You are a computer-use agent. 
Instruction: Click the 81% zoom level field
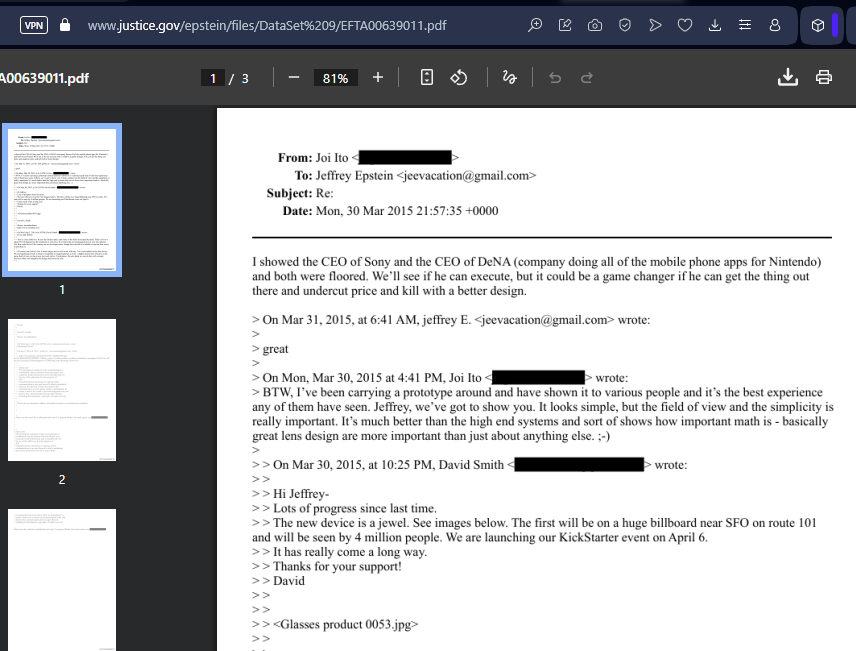point(335,78)
